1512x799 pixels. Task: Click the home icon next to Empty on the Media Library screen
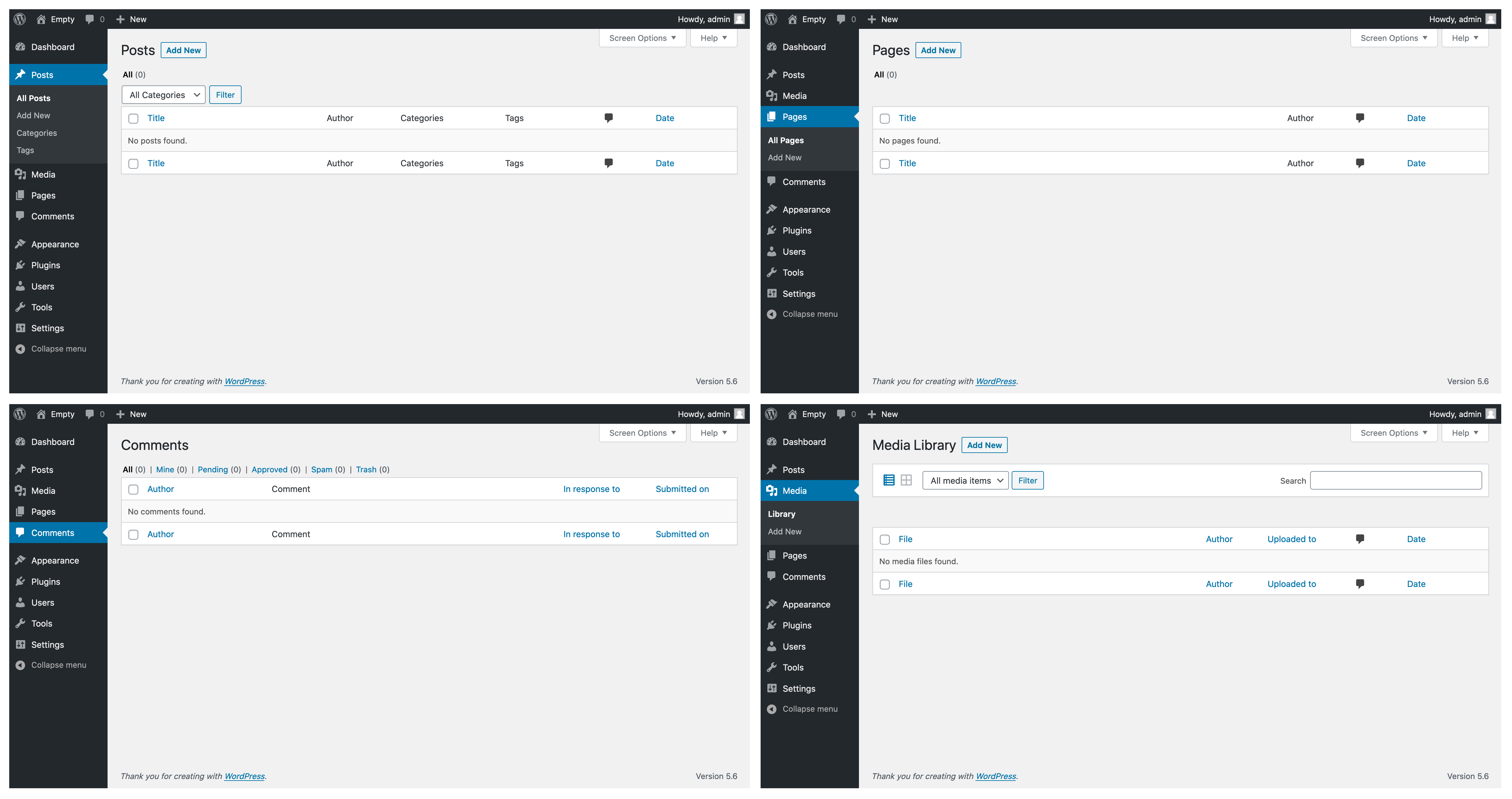pos(792,414)
